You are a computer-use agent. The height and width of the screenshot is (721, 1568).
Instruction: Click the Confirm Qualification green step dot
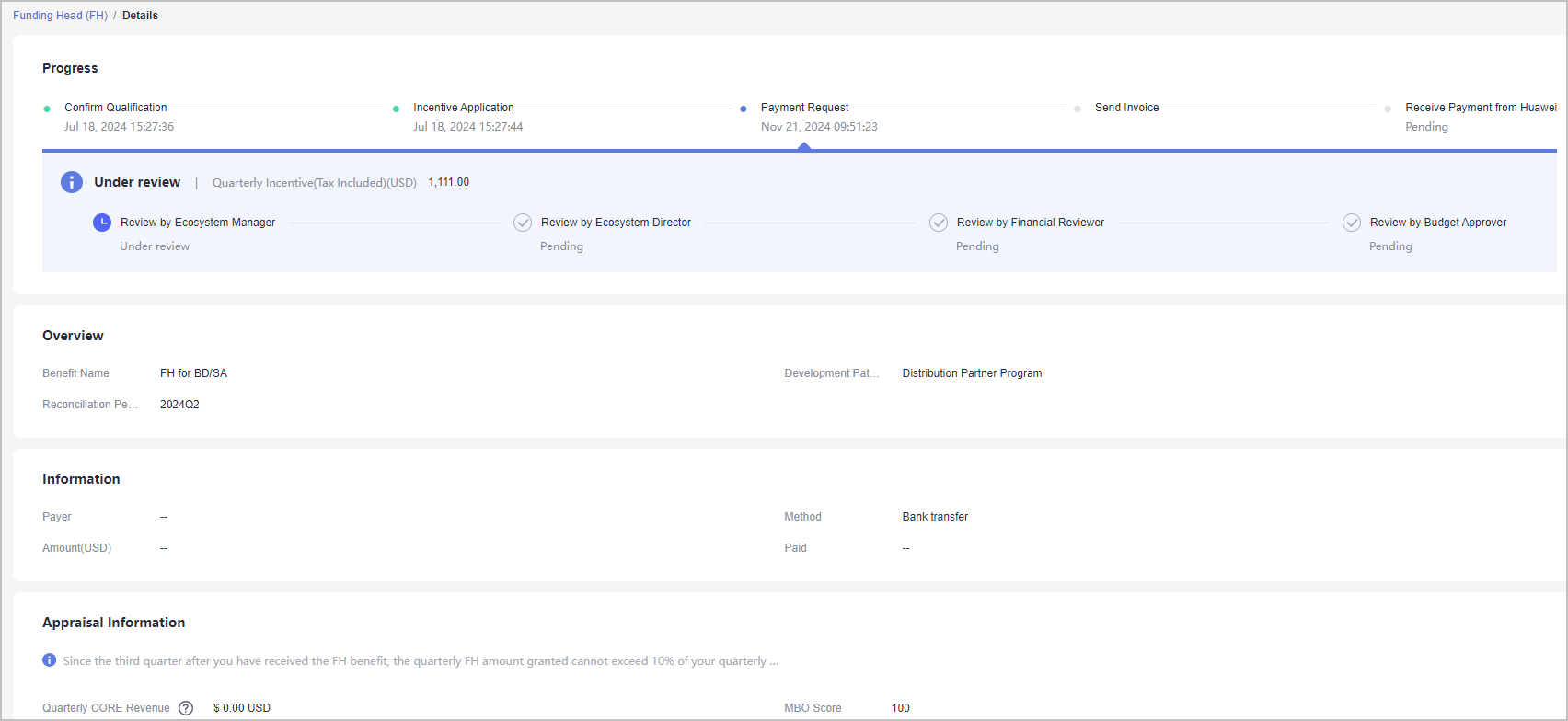tap(47, 109)
